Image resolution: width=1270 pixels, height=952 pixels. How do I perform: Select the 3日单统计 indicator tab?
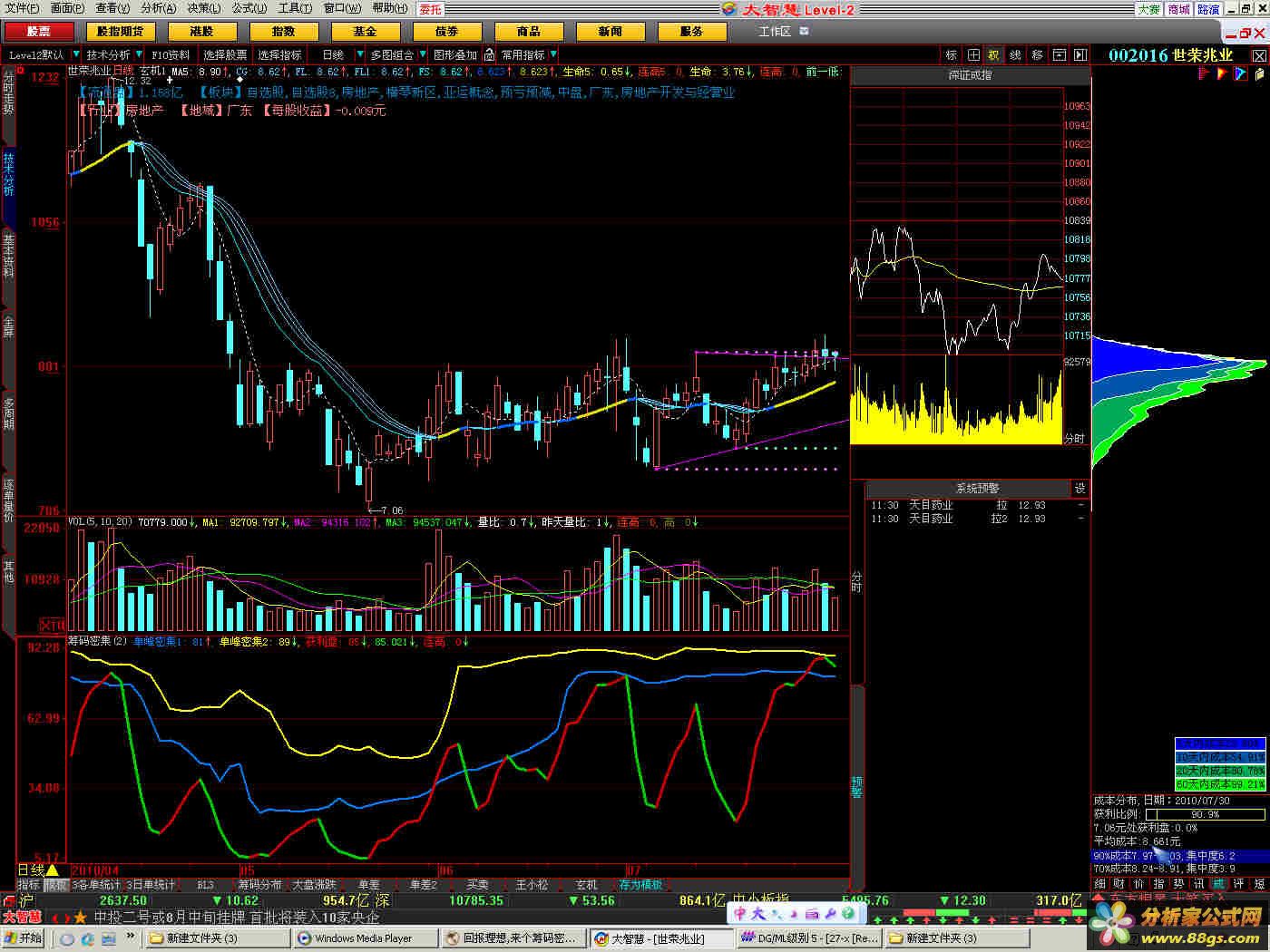coord(151,884)
